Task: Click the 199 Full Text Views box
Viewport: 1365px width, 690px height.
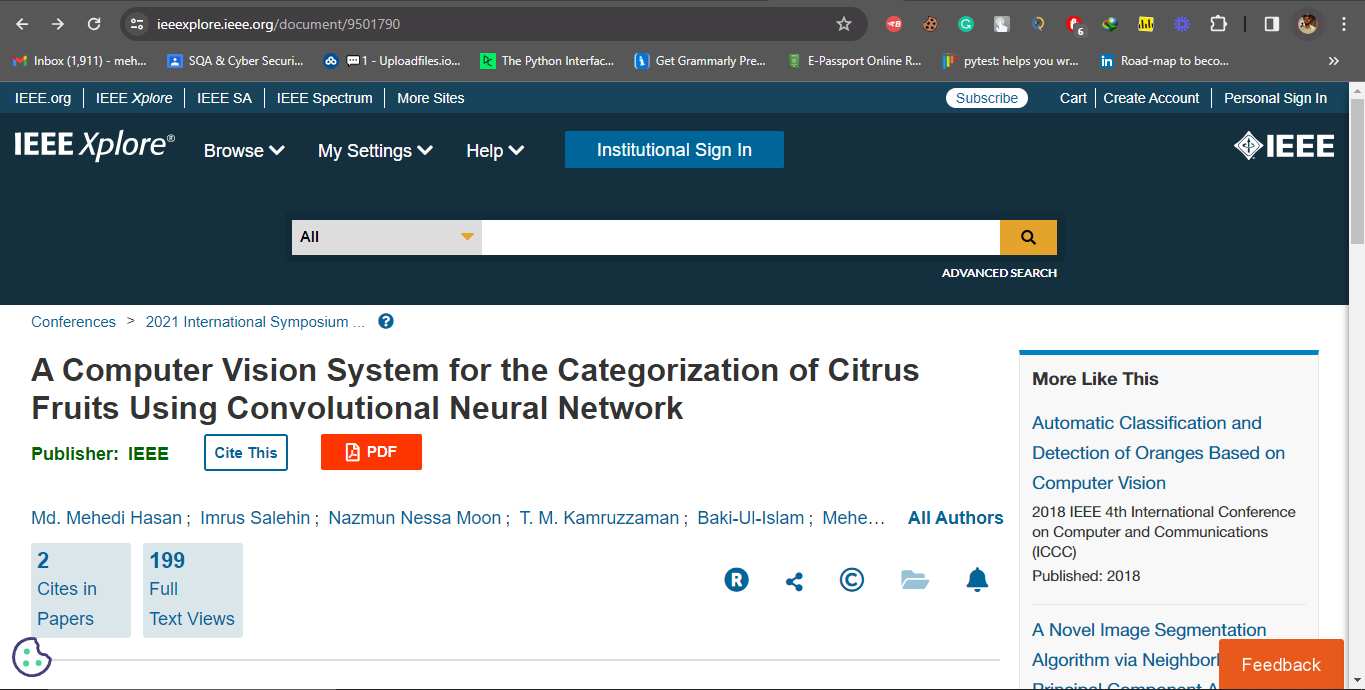Action: tap(193, 590)
